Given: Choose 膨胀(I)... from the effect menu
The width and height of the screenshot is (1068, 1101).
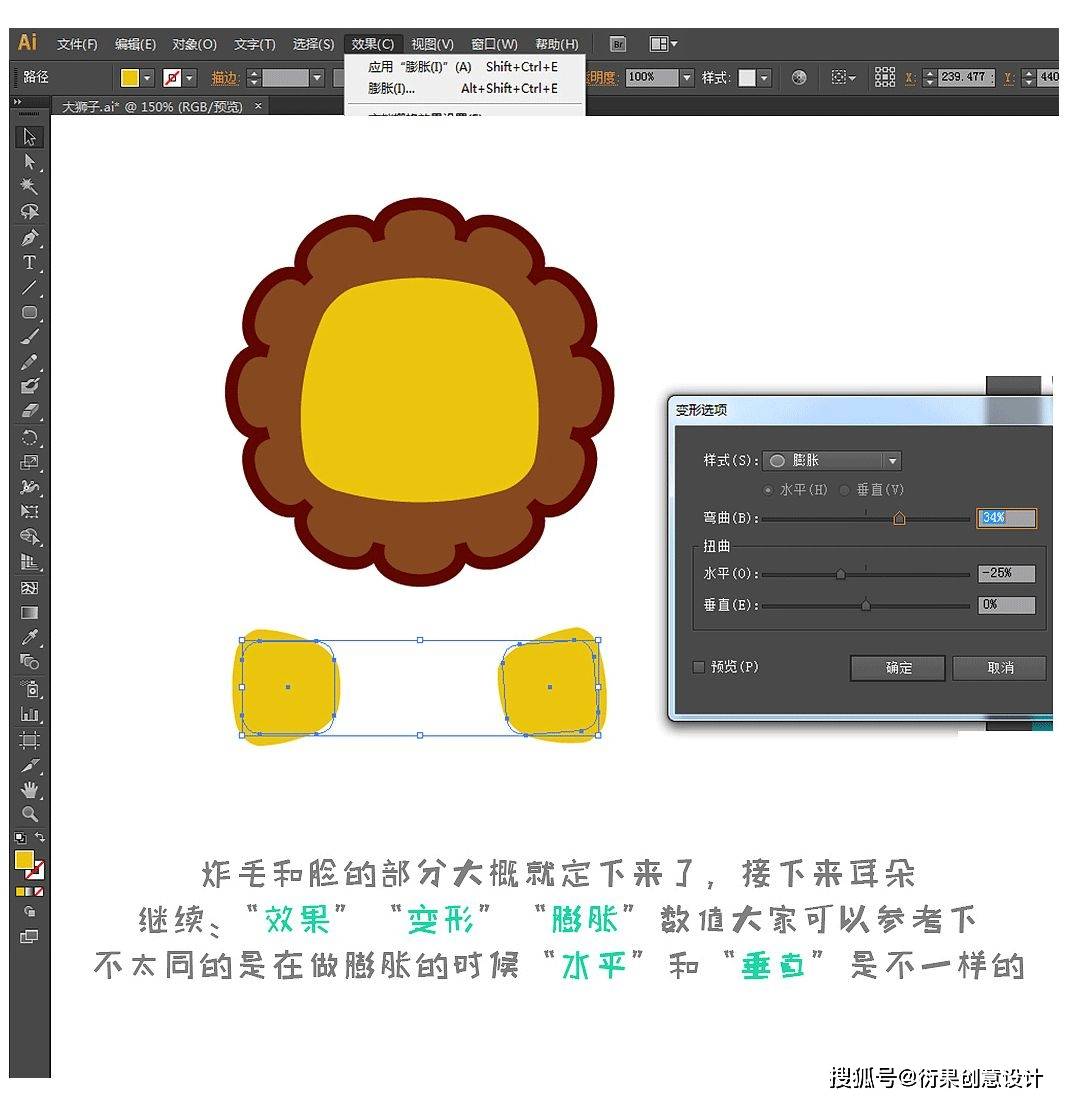Looking at the screenshot, I should click(x=392, y=88).
